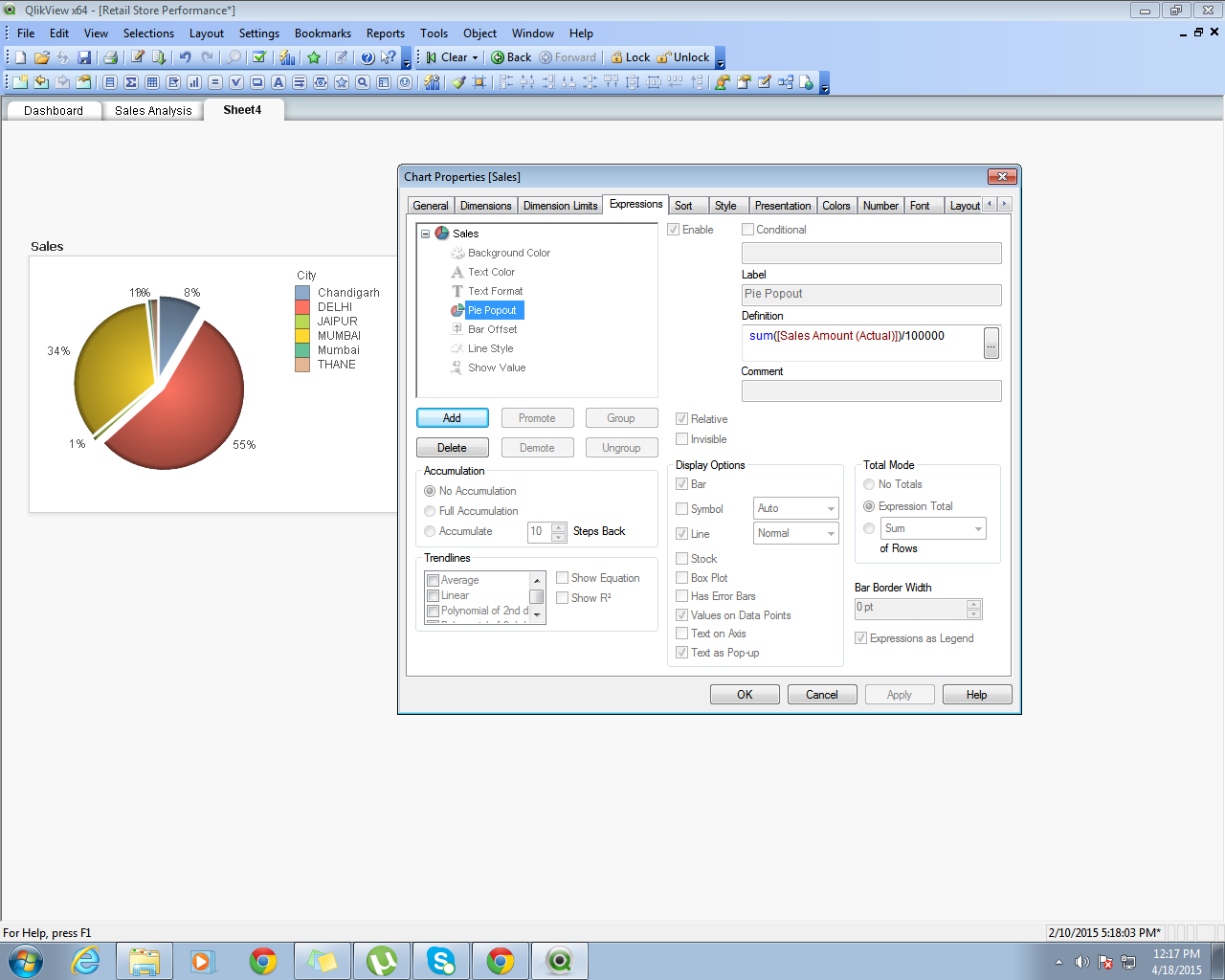
Task: Click the green Back arrow button
Action: 511,57
